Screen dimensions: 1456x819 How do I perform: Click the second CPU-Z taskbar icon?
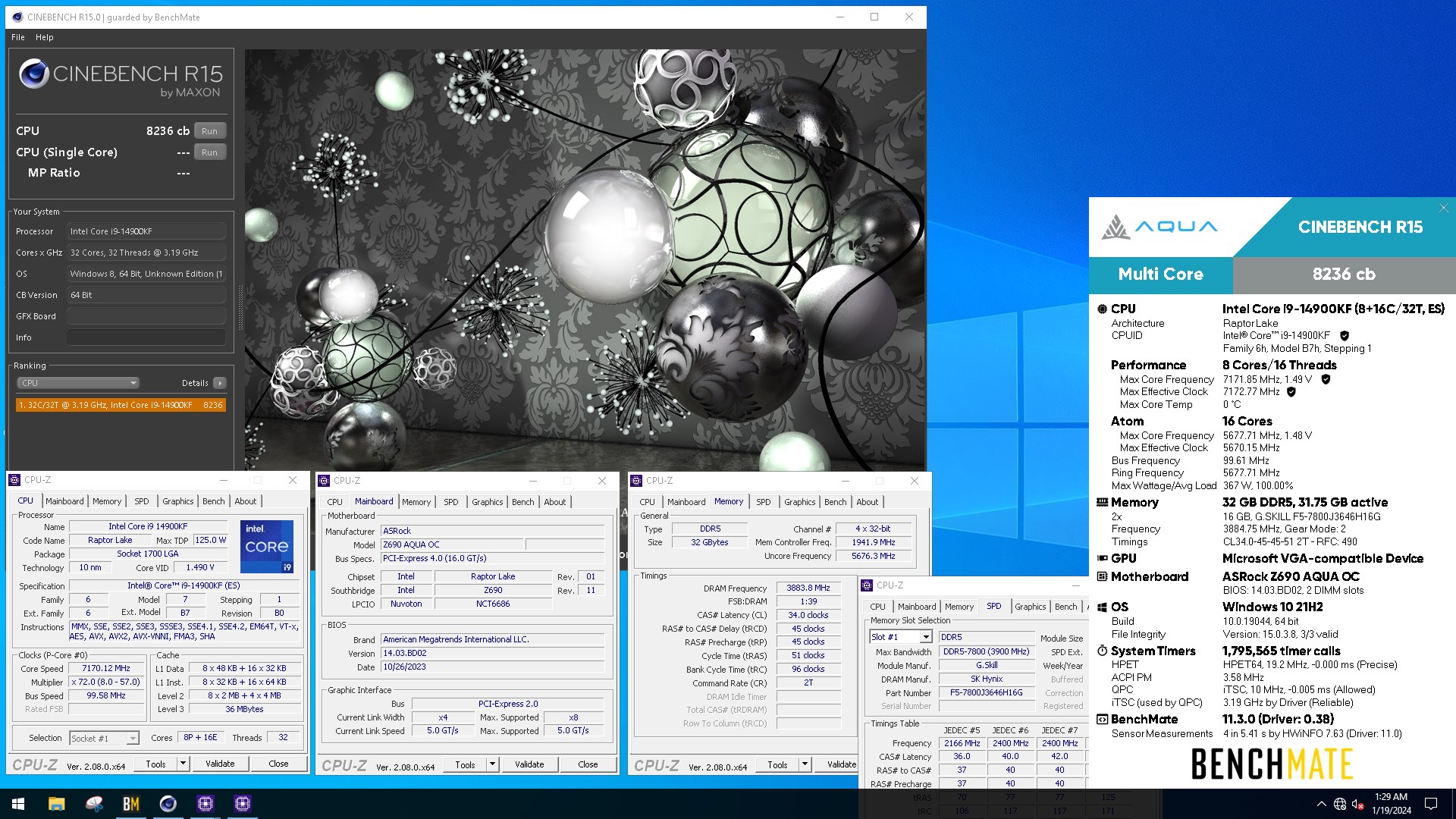(243, 804)
